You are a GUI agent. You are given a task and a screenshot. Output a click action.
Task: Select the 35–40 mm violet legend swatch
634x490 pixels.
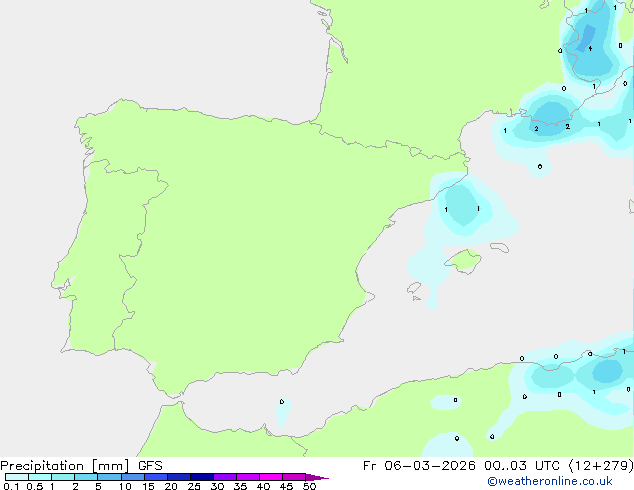[x=248, y=477]
